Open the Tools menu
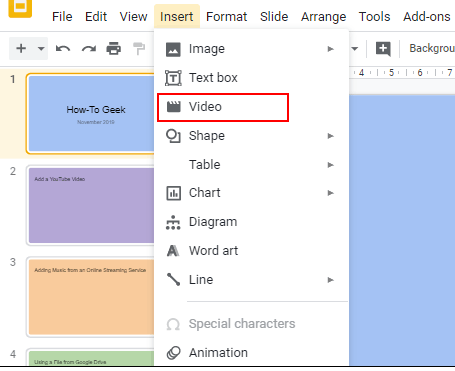This screenshot has height=371, width=455. (x=374, y=16)
